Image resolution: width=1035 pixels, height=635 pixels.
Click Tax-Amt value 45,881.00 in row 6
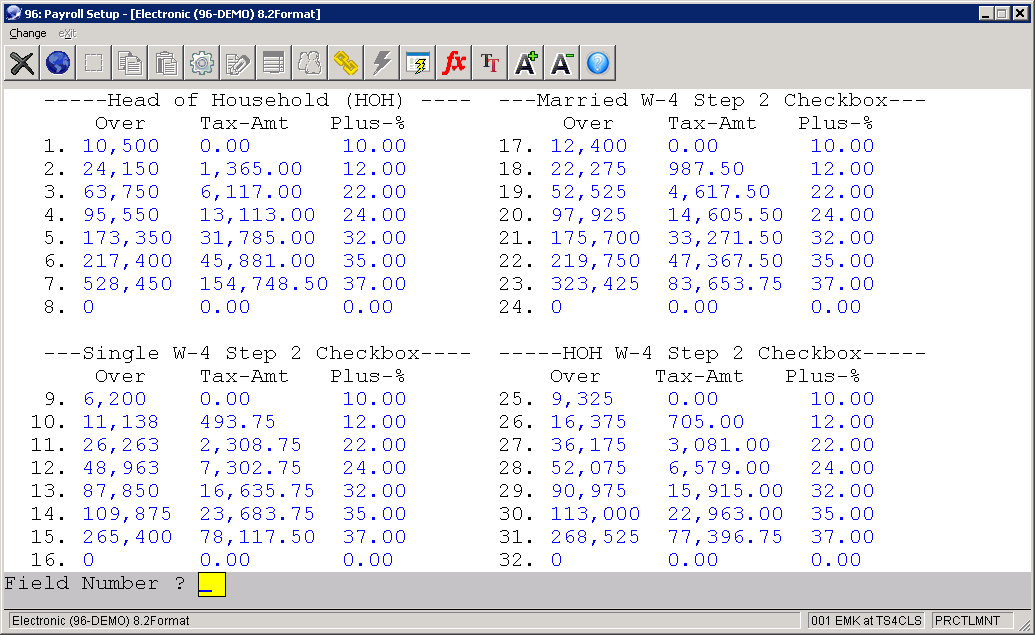[x=257, y=261]
